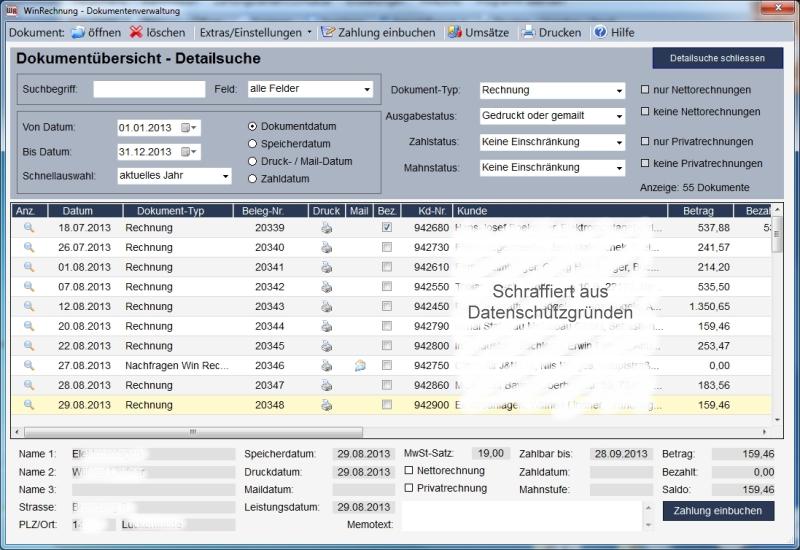Open magnifier icon for invoice 20343

click(x=29, y=306)
